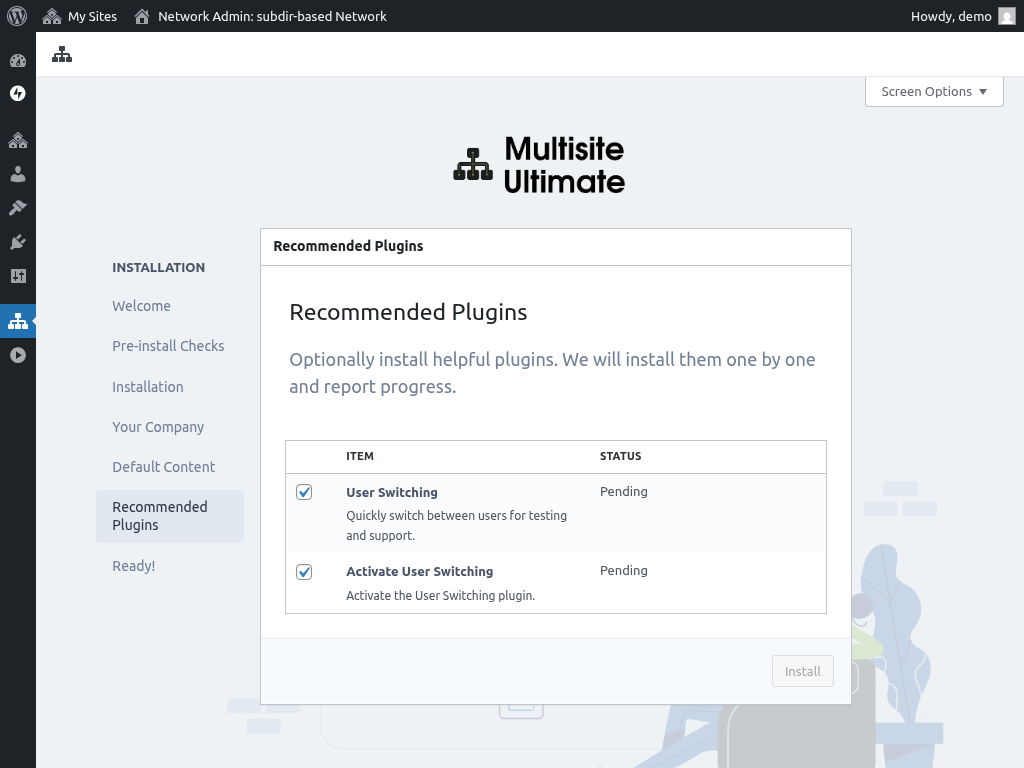Go to the Welcome step

click(141, 306)
